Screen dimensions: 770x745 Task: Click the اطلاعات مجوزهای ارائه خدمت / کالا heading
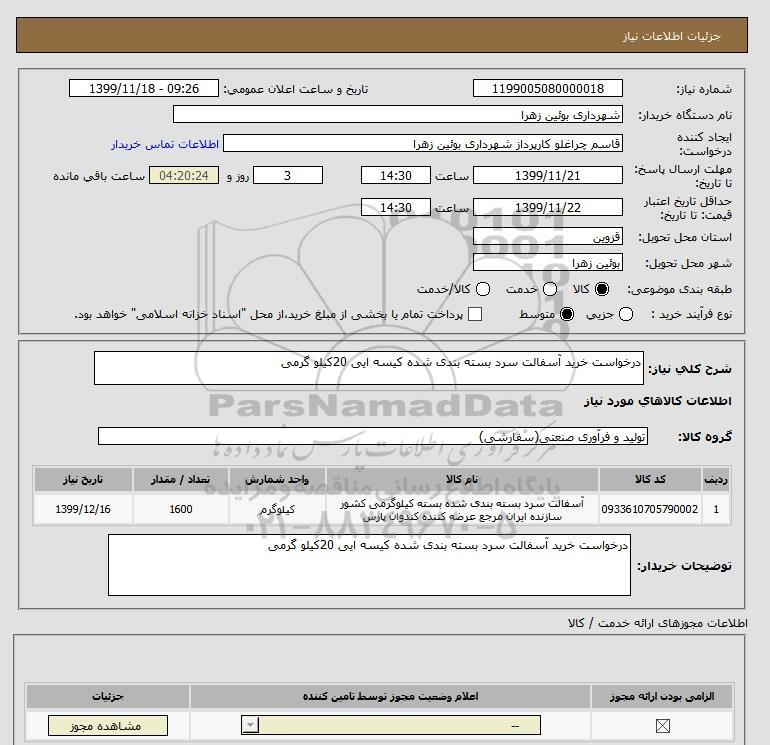[658, 623]
